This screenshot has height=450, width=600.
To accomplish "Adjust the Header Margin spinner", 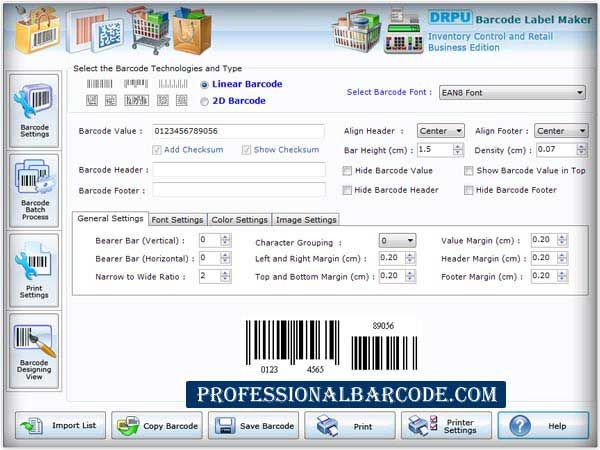I will coord(562,258).
